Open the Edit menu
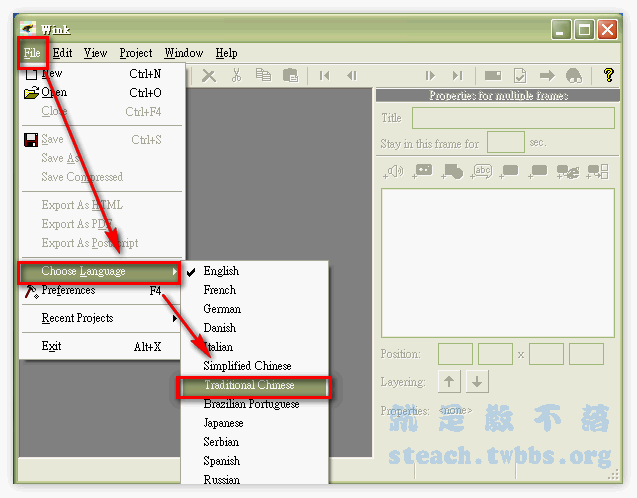The image size is (637, 498). pos(62,53)
